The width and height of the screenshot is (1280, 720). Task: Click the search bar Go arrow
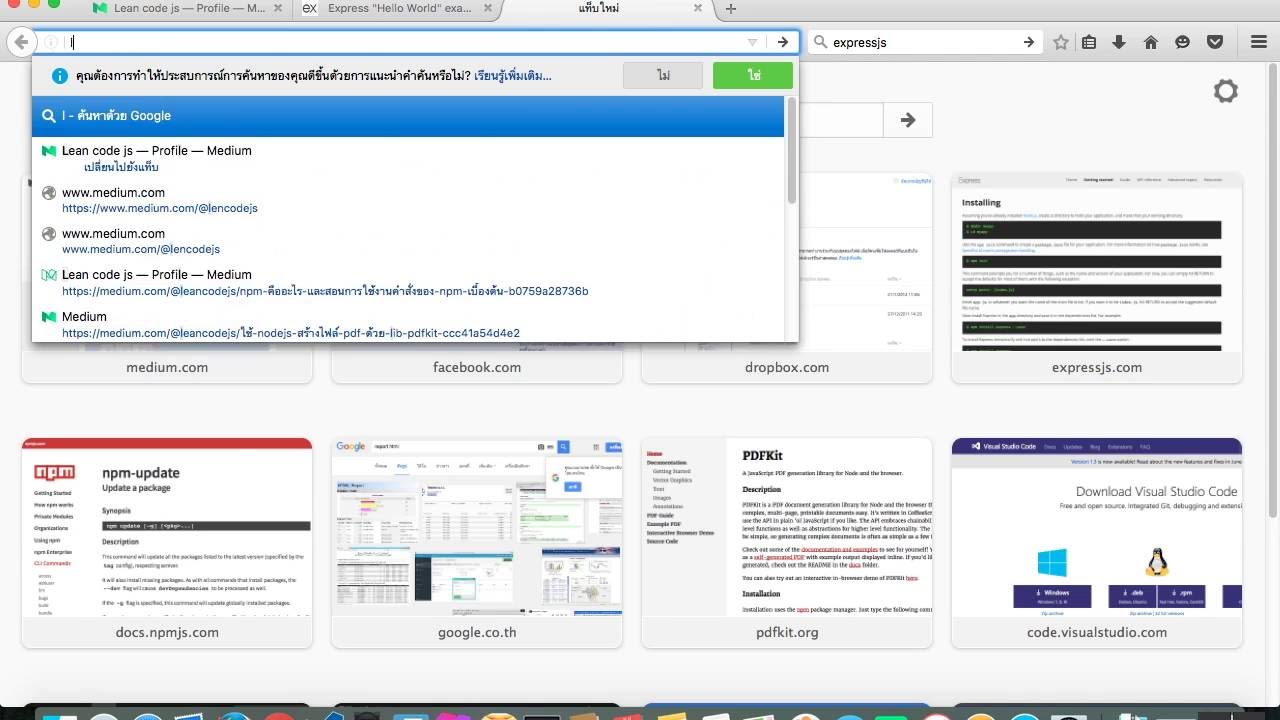(x=1028, y=42)
